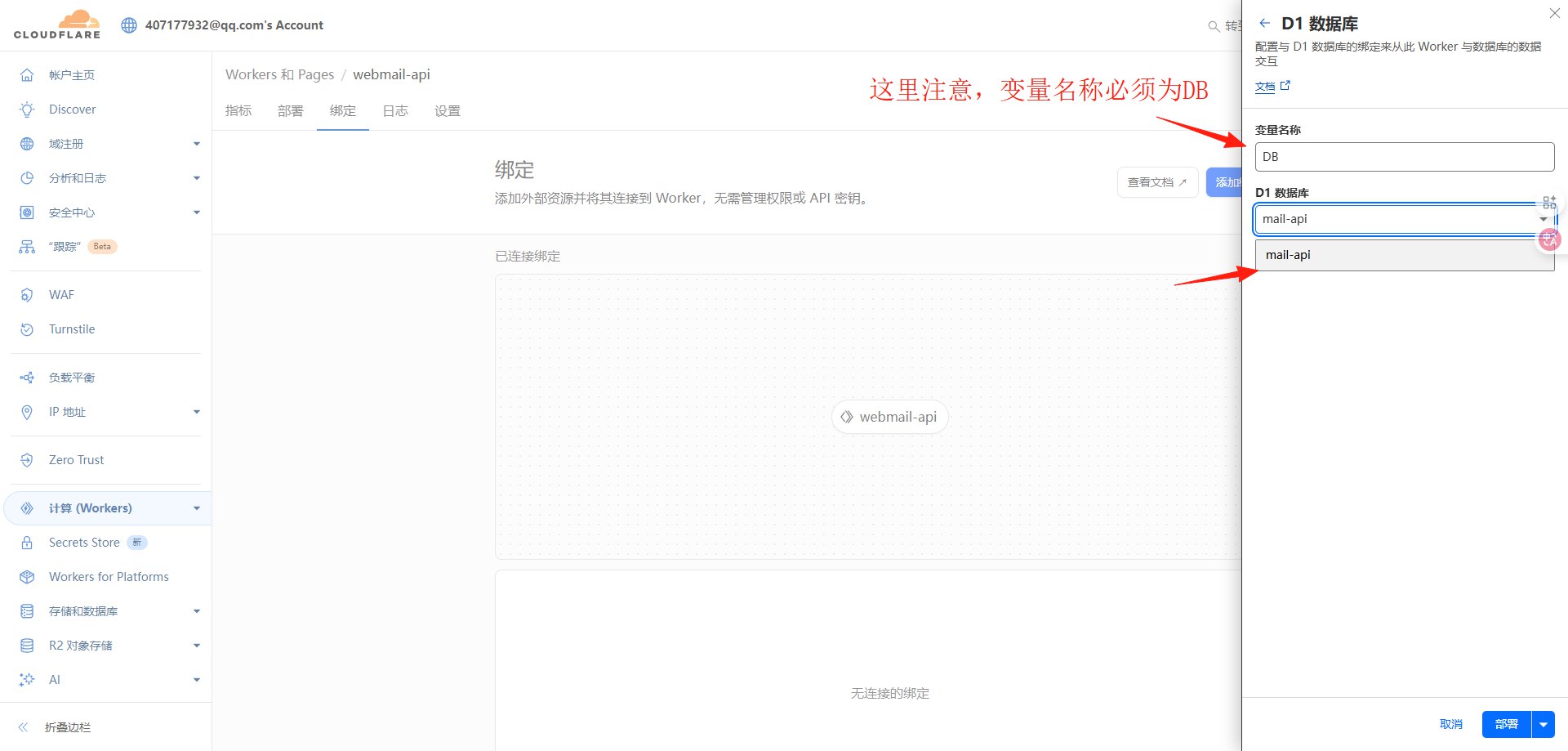Click the 变量名称 input showing DB

click(x=1404, y=156)
